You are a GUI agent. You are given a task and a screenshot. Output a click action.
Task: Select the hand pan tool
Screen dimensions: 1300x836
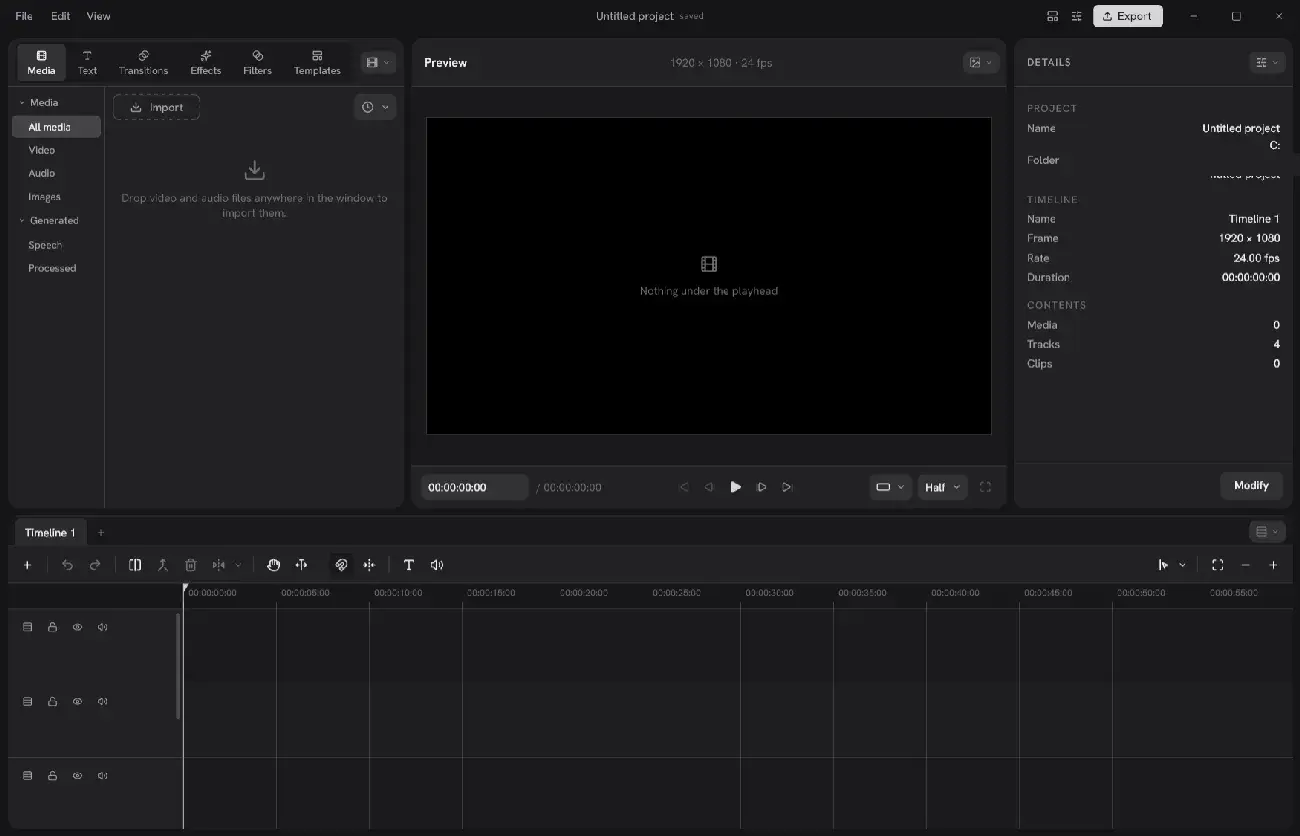pyautogui.click(x=273, y=565)
